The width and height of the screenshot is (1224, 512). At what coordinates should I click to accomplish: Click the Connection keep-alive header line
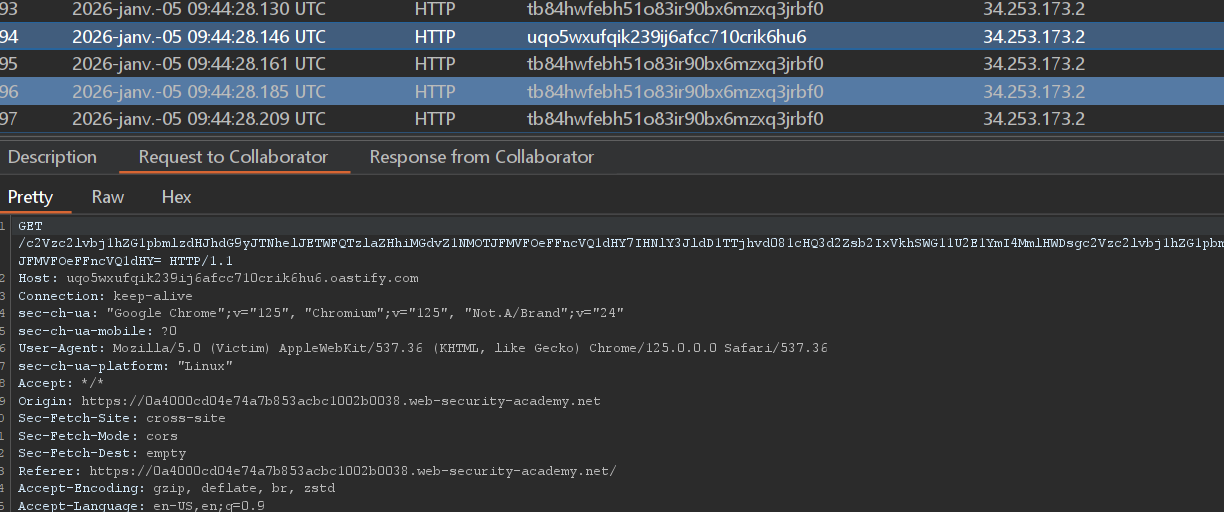click(95, 296)
